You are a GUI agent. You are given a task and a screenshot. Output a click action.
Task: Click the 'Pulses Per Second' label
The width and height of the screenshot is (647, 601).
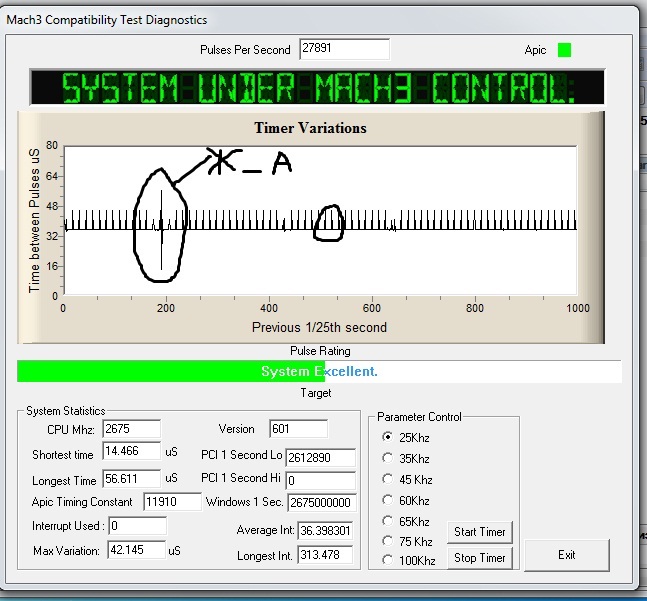point(245,50)
